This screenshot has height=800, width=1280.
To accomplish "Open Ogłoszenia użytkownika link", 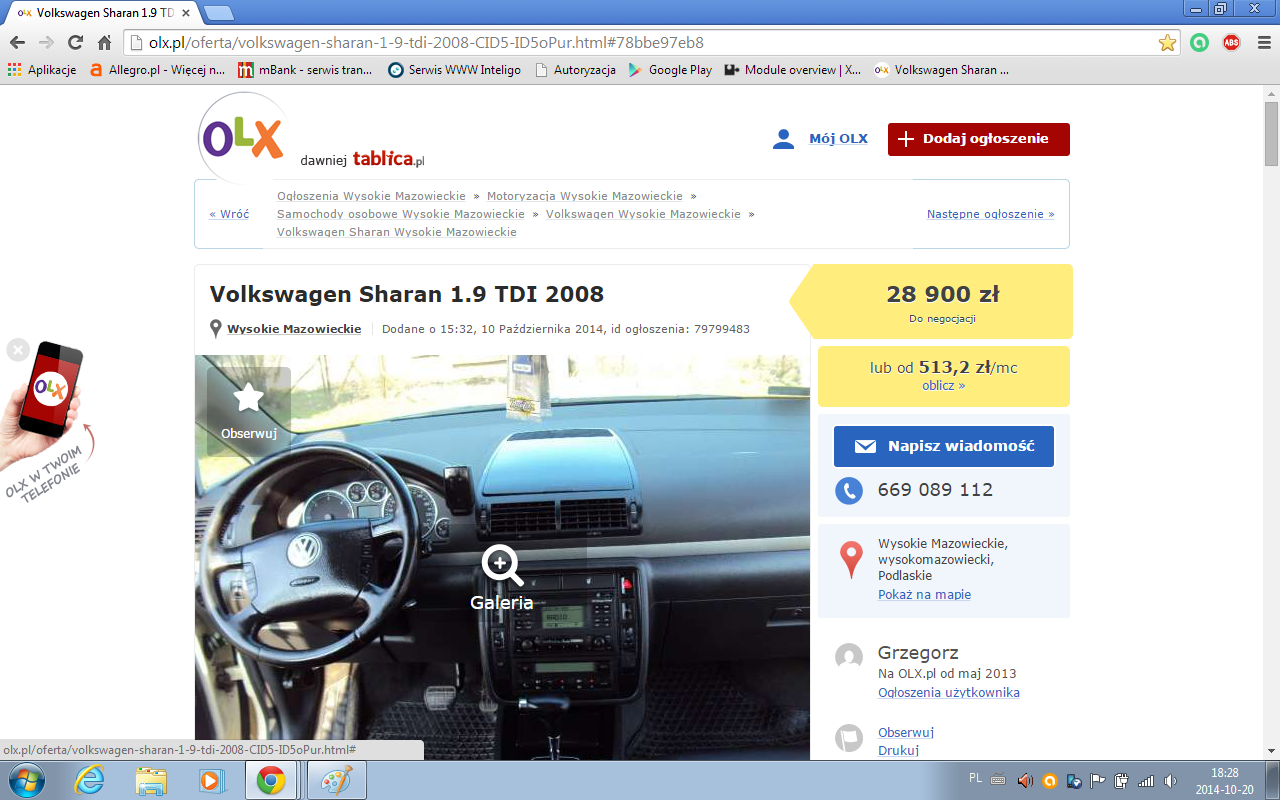I will 949,692.
